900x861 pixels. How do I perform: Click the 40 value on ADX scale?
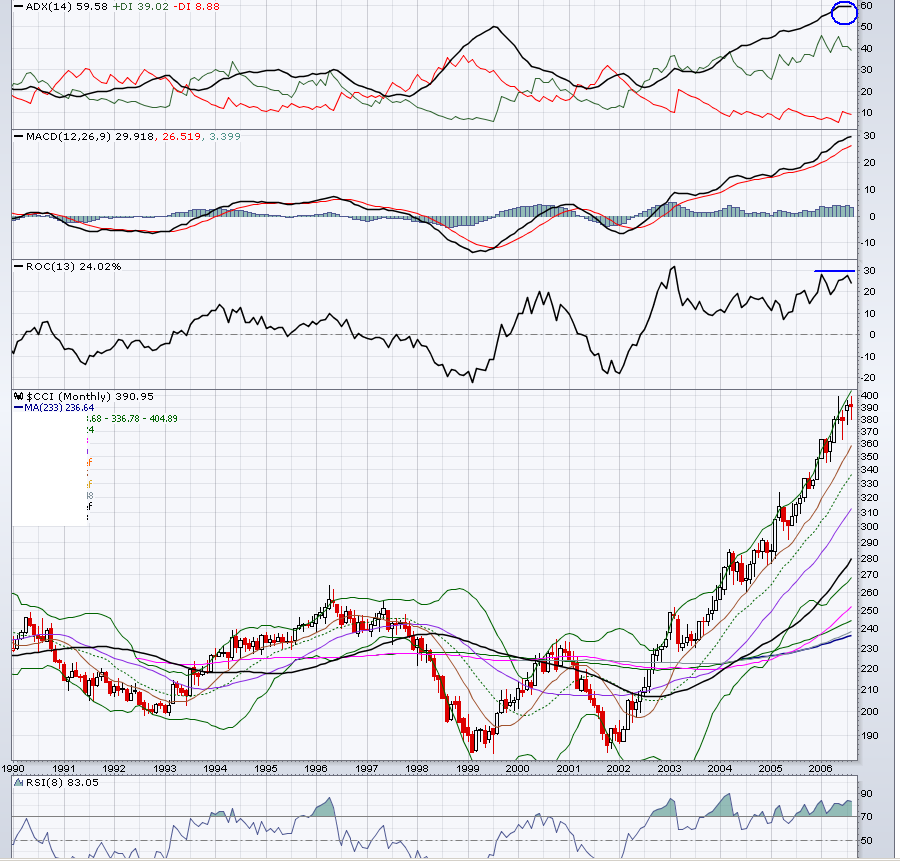tap(866, 49)
